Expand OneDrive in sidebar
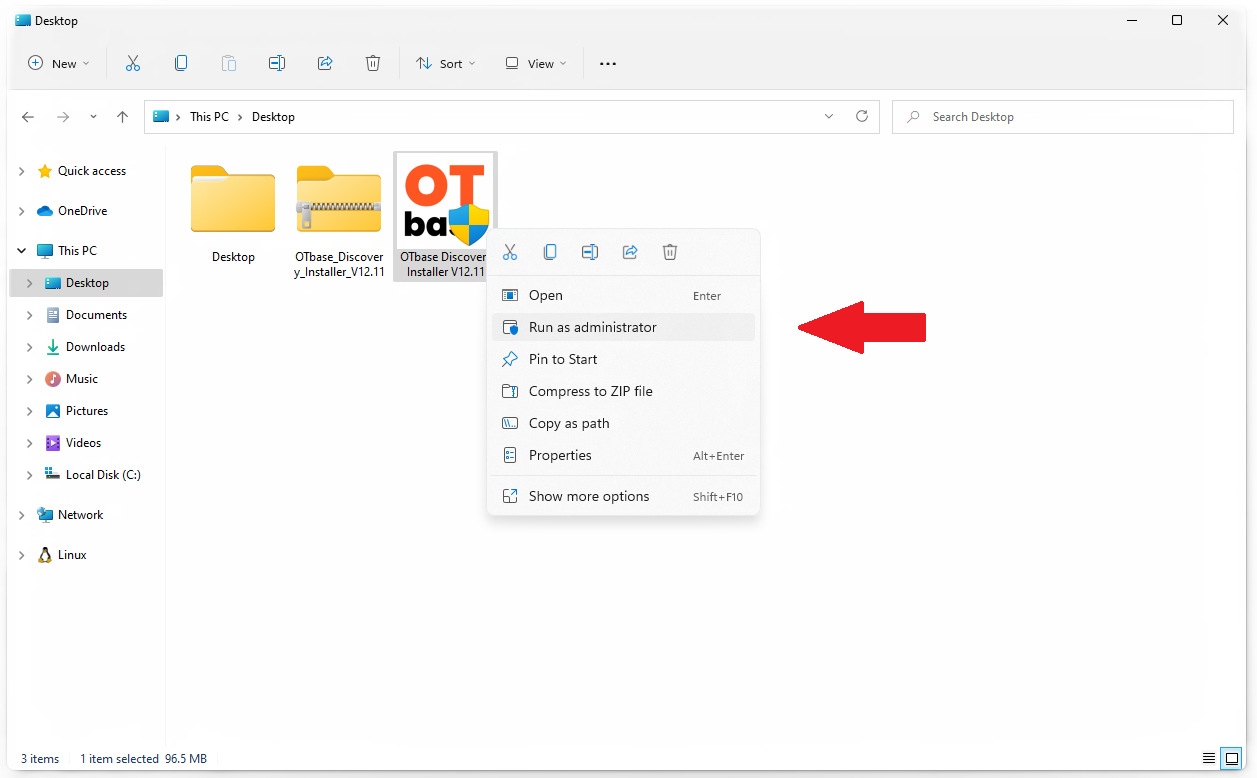The width and height of the screenshot is (1257, 778). click(x=22, y=211)
